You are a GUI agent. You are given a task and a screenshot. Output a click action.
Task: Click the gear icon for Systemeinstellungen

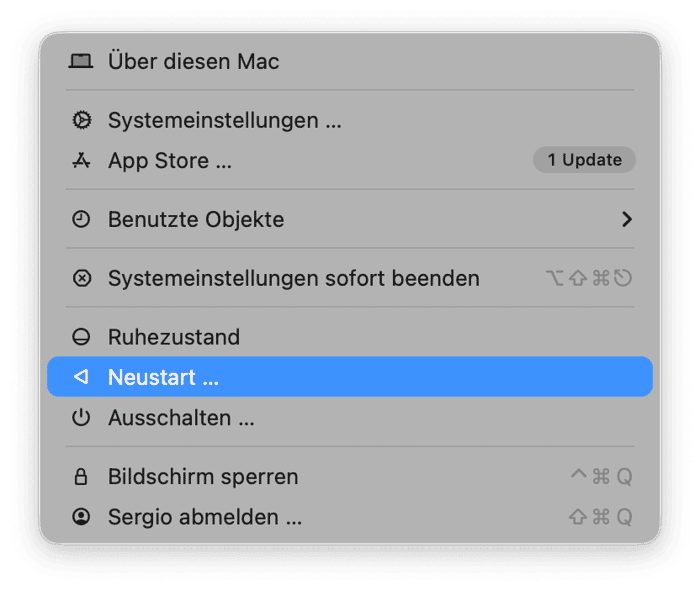pyautogui.click(x=81, y=121)
